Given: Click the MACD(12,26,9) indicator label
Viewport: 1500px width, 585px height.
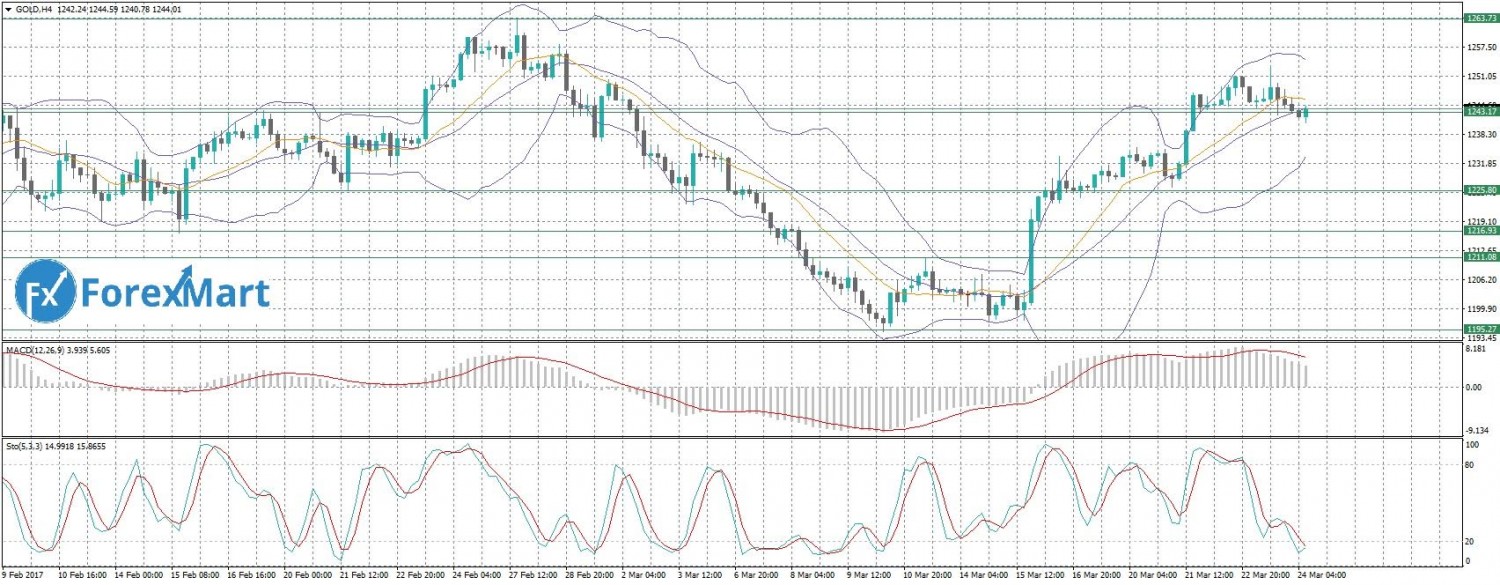Looking at the screenshot, I should [x=40, y=349].
